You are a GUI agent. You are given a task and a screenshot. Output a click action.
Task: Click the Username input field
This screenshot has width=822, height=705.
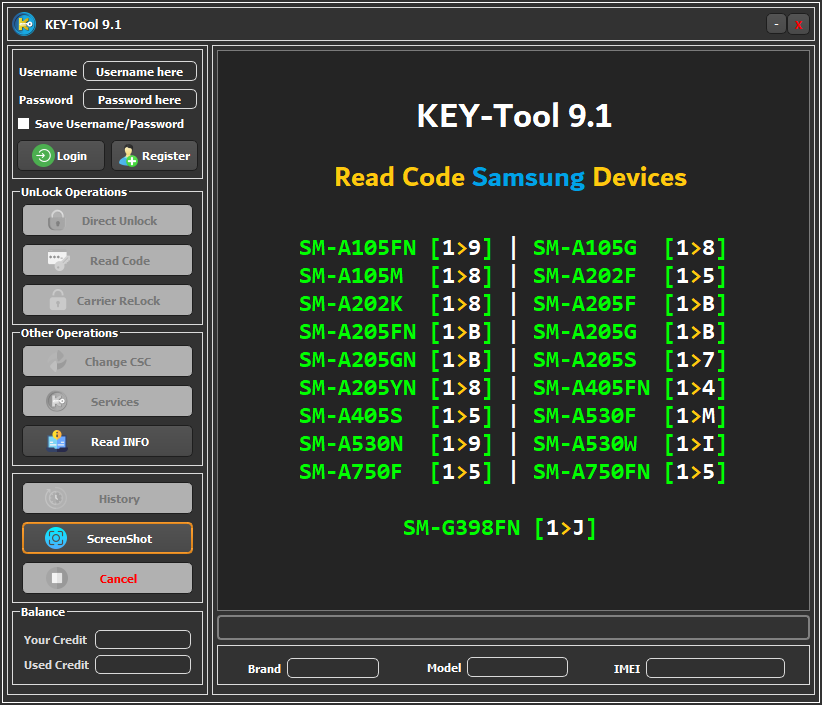pos(140,72)
